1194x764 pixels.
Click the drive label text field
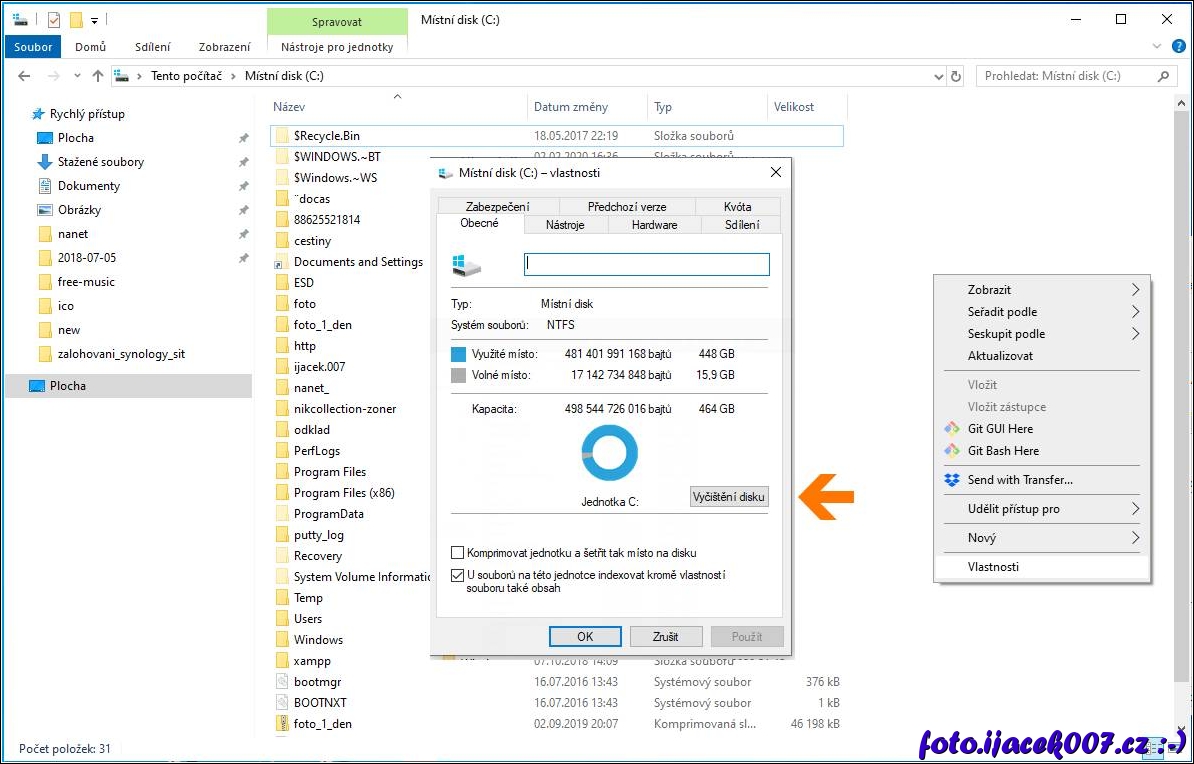pyautogui.click(x=647, y=264)
